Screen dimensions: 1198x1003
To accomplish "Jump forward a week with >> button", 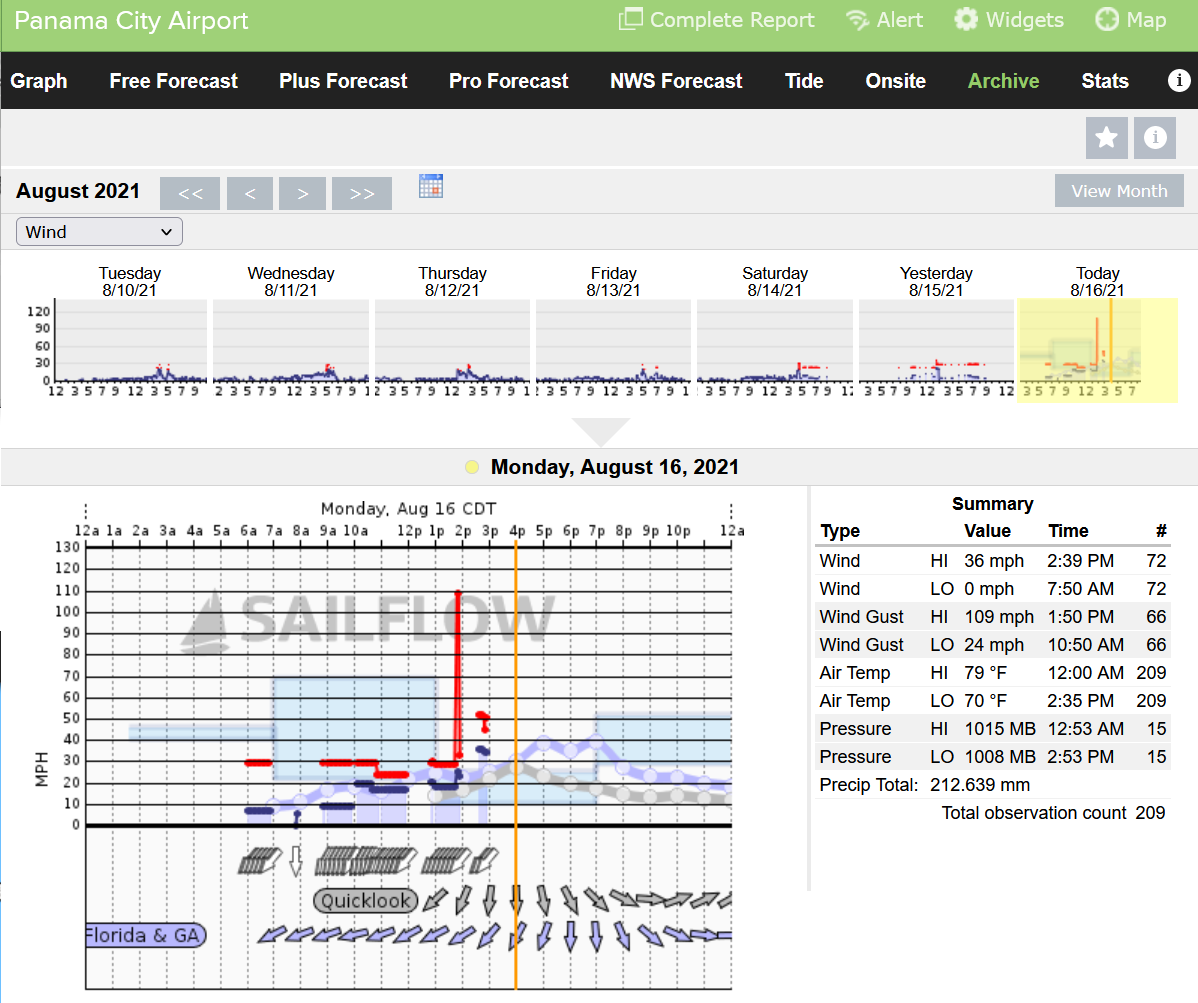I will click(x=362, y=193).
